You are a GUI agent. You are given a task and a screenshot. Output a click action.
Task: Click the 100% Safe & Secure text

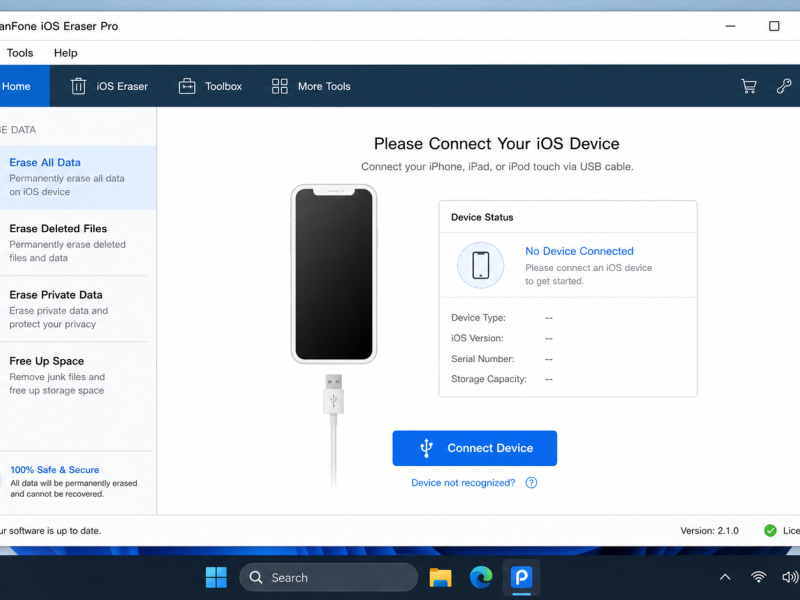(x=55, y=470)
